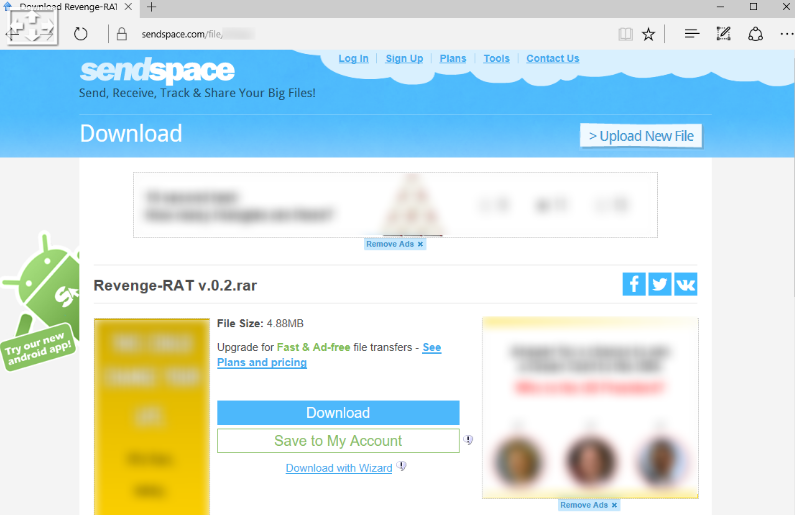795x515 pixels.
Task: Click info icon beside Download with Wizard
Action: [x=401, y=466]
